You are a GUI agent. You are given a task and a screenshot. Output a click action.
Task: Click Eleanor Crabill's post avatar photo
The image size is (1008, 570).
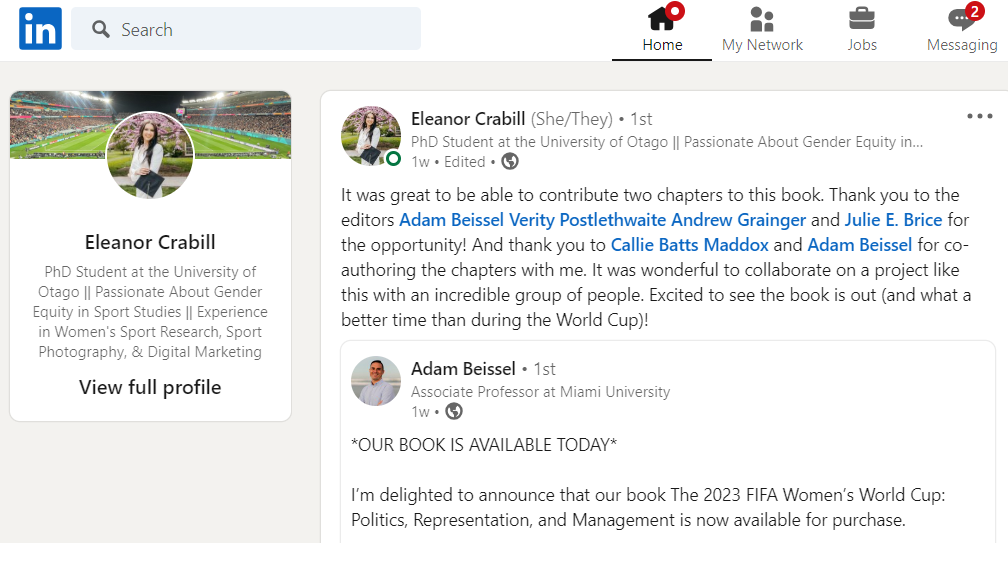click(x=371, y=136)
